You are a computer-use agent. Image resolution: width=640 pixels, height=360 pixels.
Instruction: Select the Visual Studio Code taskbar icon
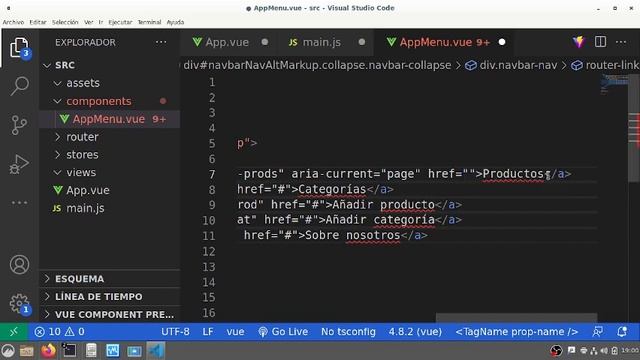(x=156, y=351)
